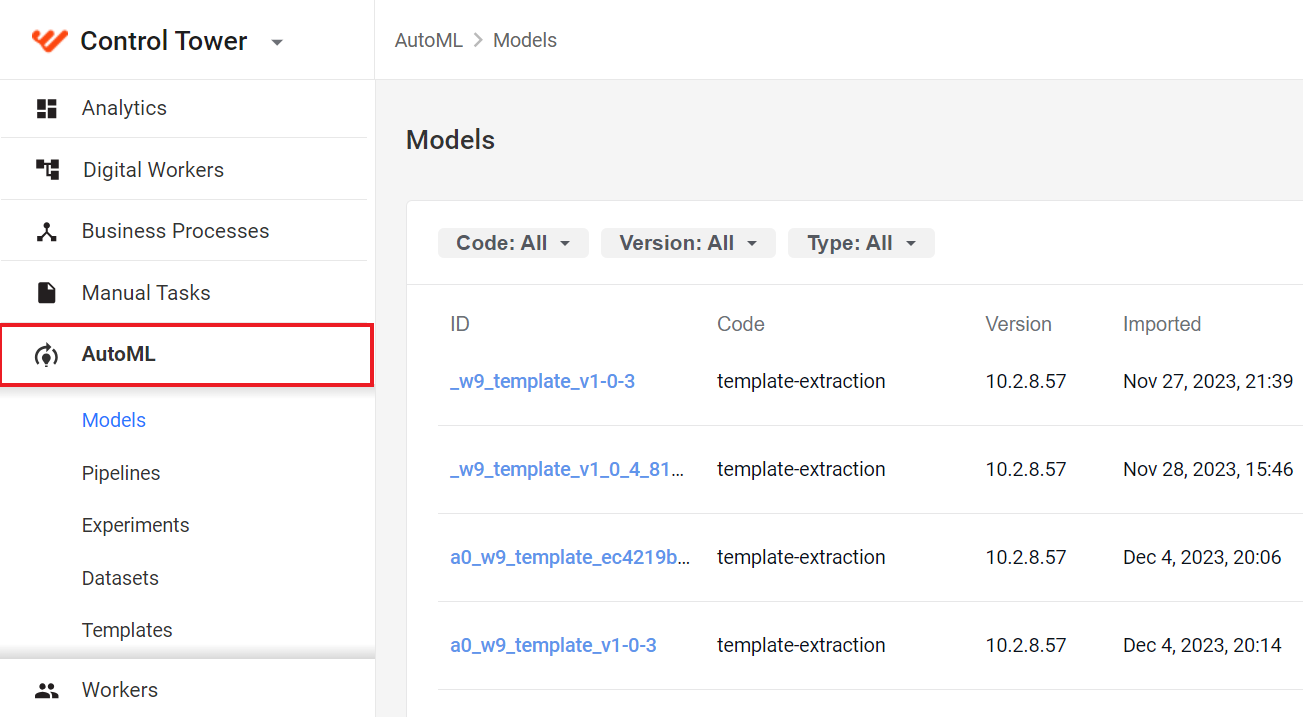The width and height of the screenshot is (1303, 717).
Task: Click the Version column header
Action: tap(1019, 324)
